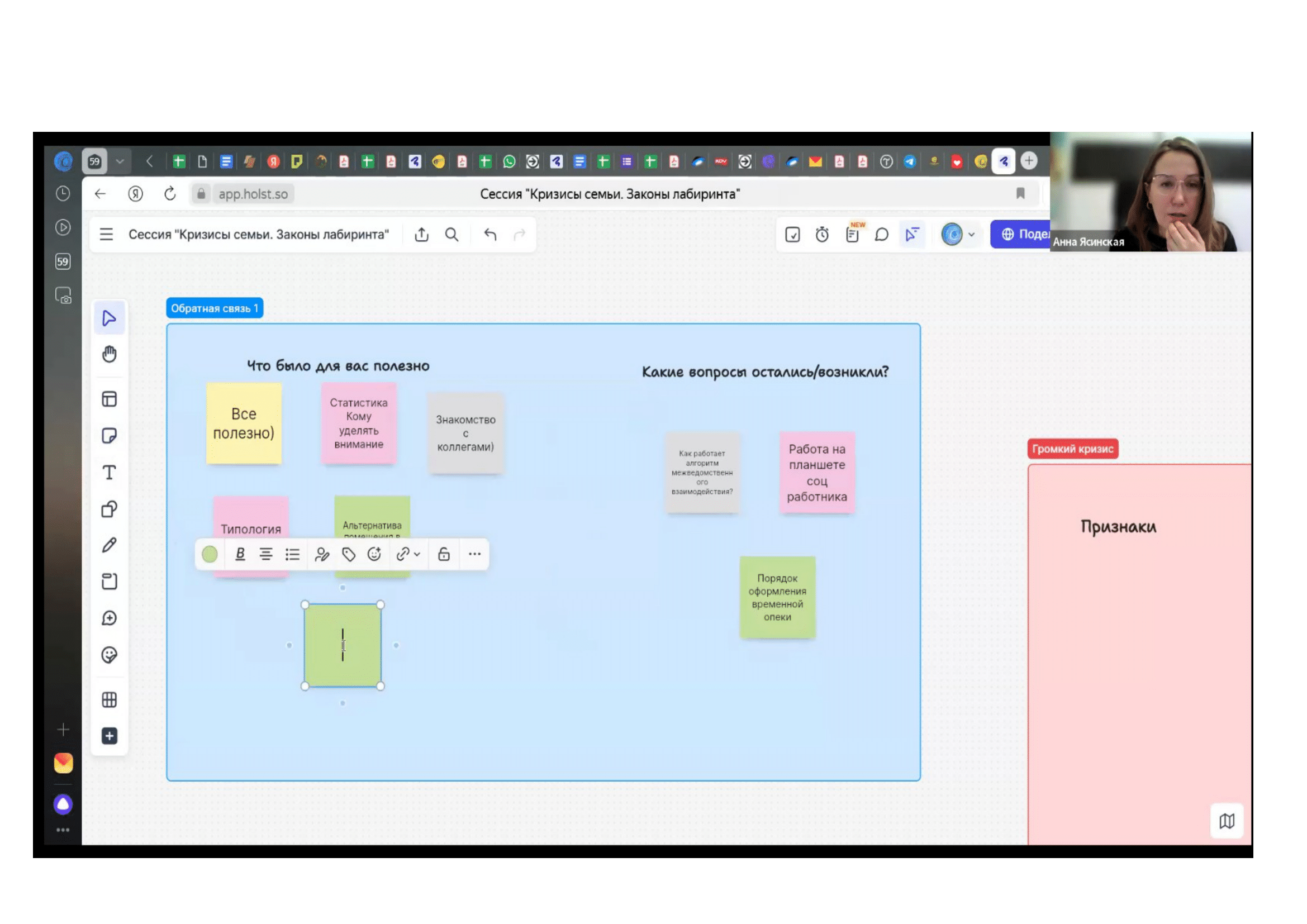
Task: Toggle the lock on selected sticker
Action: (444, 554)
